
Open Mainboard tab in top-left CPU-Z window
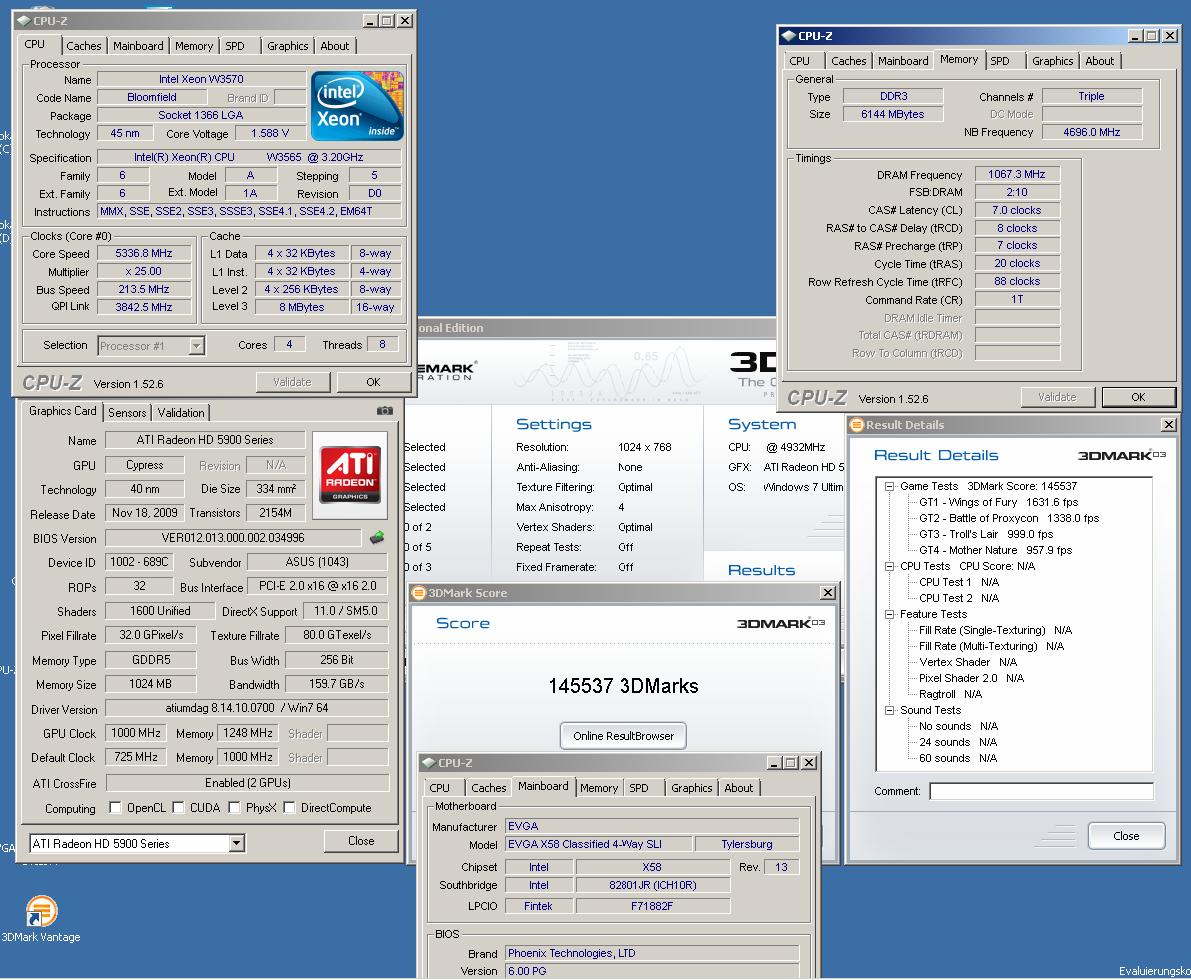click(x=138, y=46)
